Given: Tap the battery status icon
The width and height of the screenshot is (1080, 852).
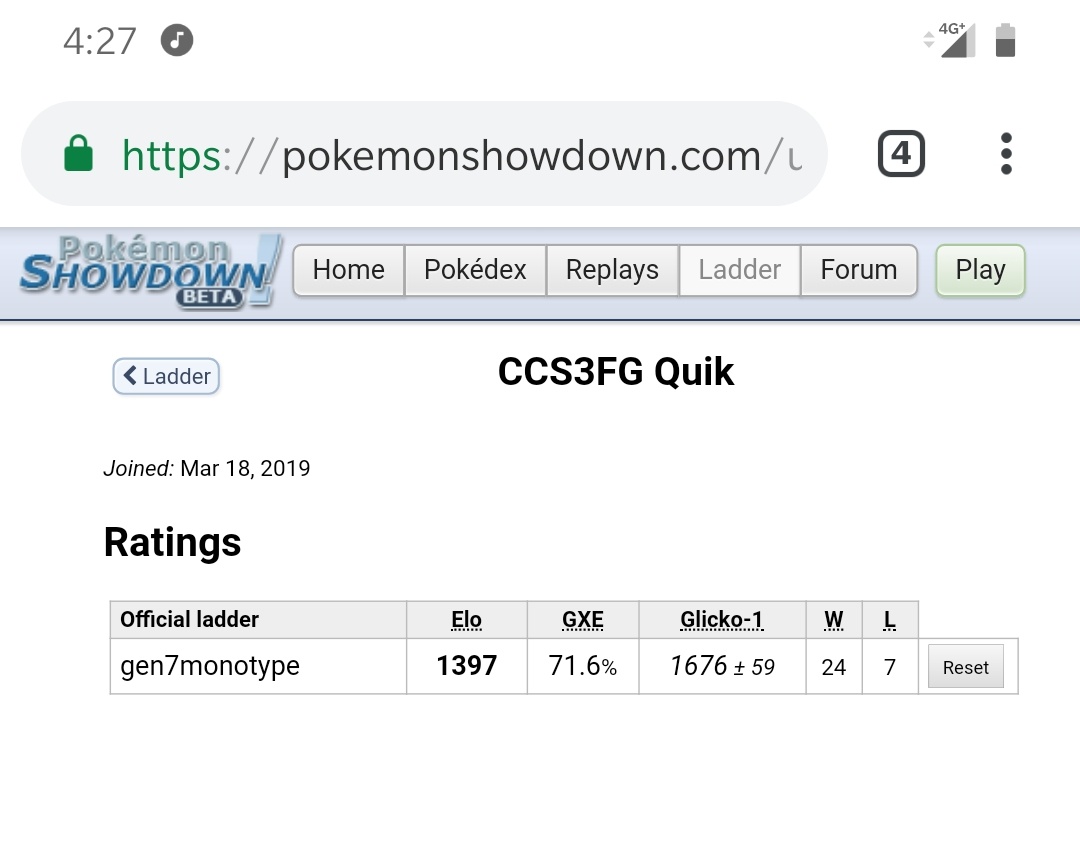Looking at the screenshot, I should pyautogui.click(x=1006, y=40).
